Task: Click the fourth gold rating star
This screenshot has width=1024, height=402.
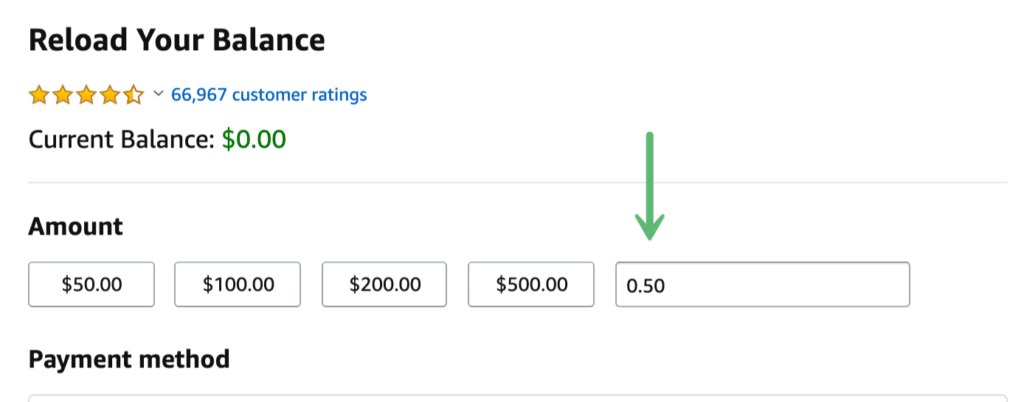Action: (x=110, y=95)
